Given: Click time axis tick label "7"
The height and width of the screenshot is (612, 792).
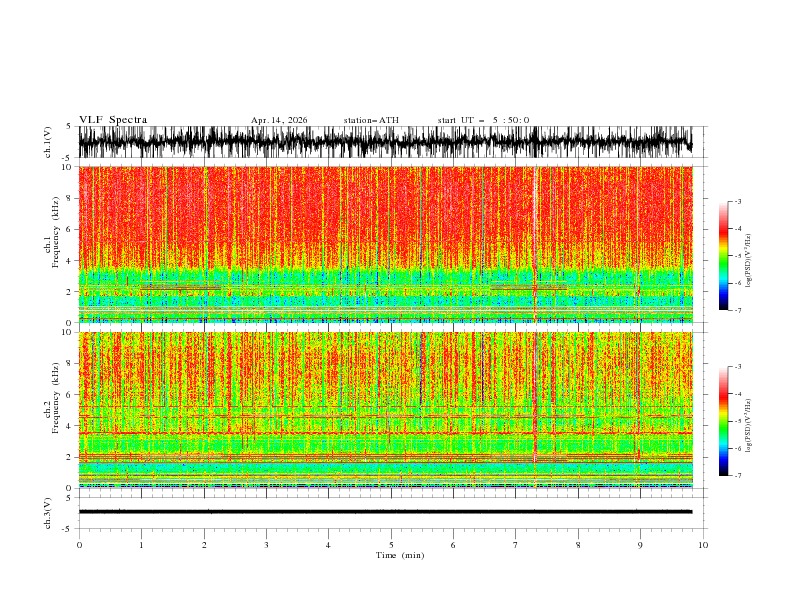Looking at the screenshot, I should [516, 545].
